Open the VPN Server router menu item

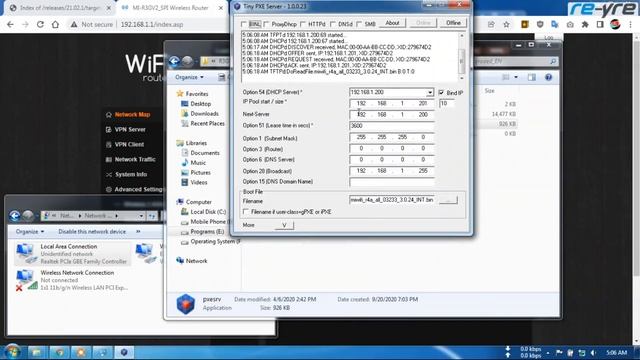click(130, 129)
